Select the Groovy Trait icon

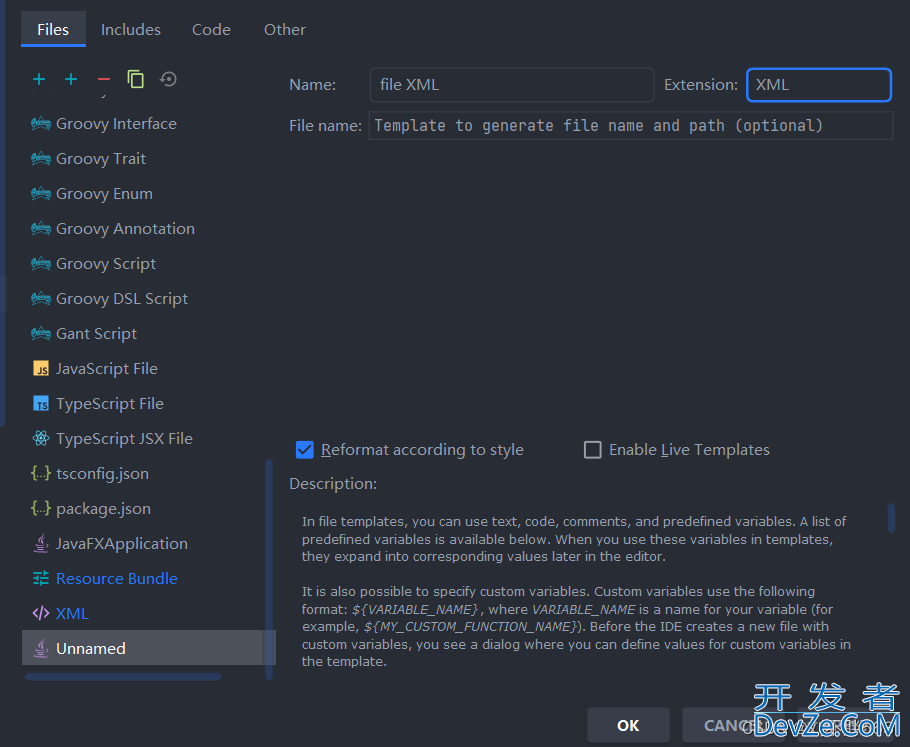[41, 158]
